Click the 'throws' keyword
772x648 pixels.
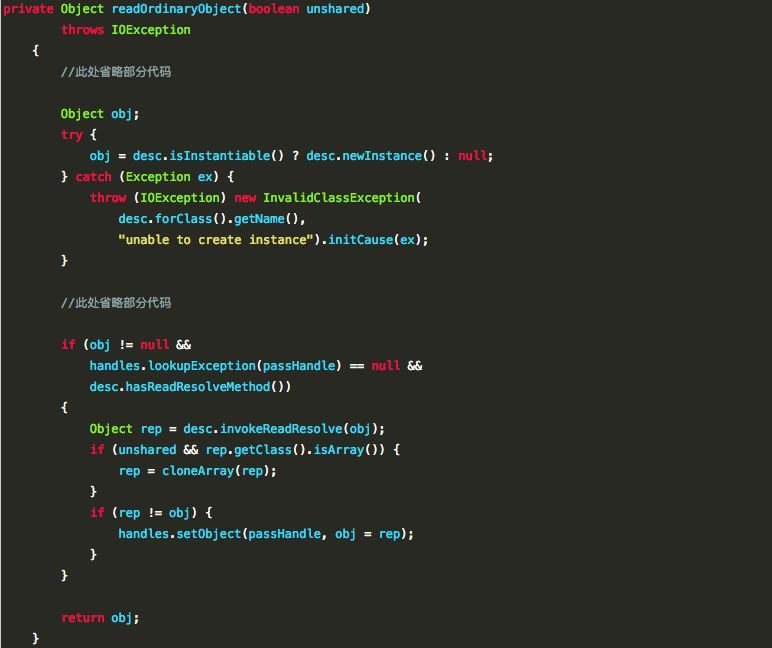click(82, 30)
